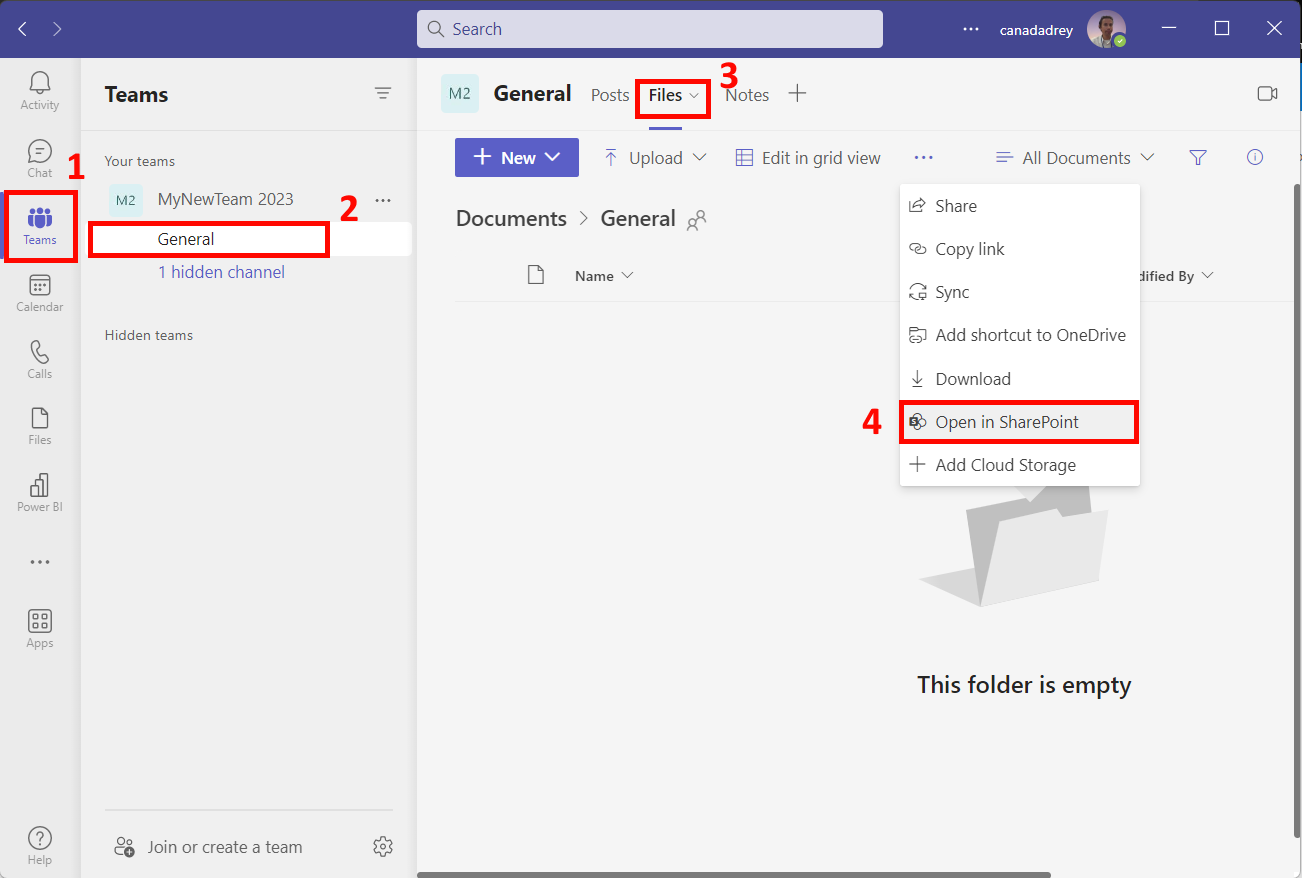The width and height of the screenshot is (1302, 878).
Task: Switch to the Notes tab
Action: [747, 95]
